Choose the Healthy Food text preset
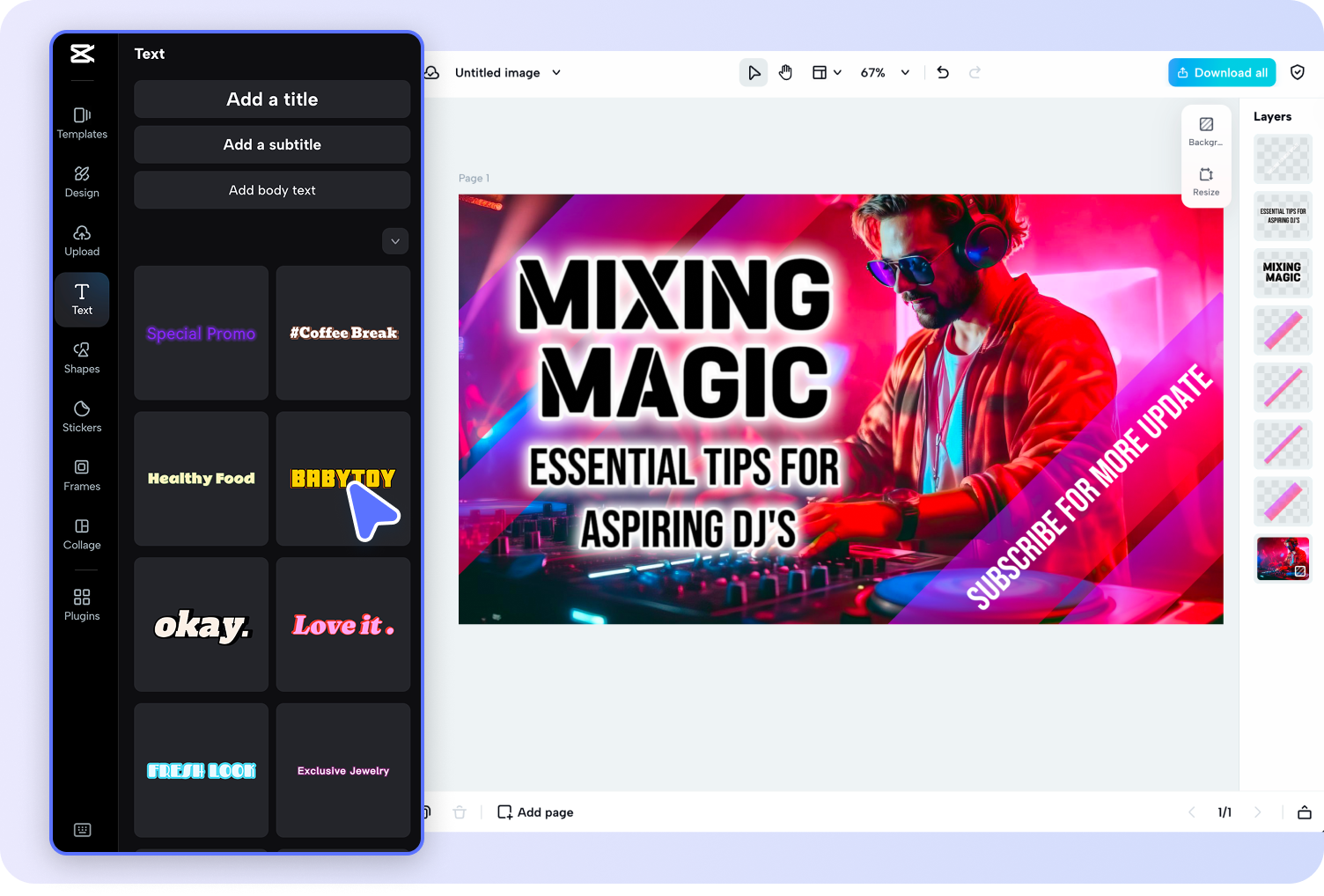This screenshot has height=896, width=1324. pyautogui.click(x=201, y=479)
